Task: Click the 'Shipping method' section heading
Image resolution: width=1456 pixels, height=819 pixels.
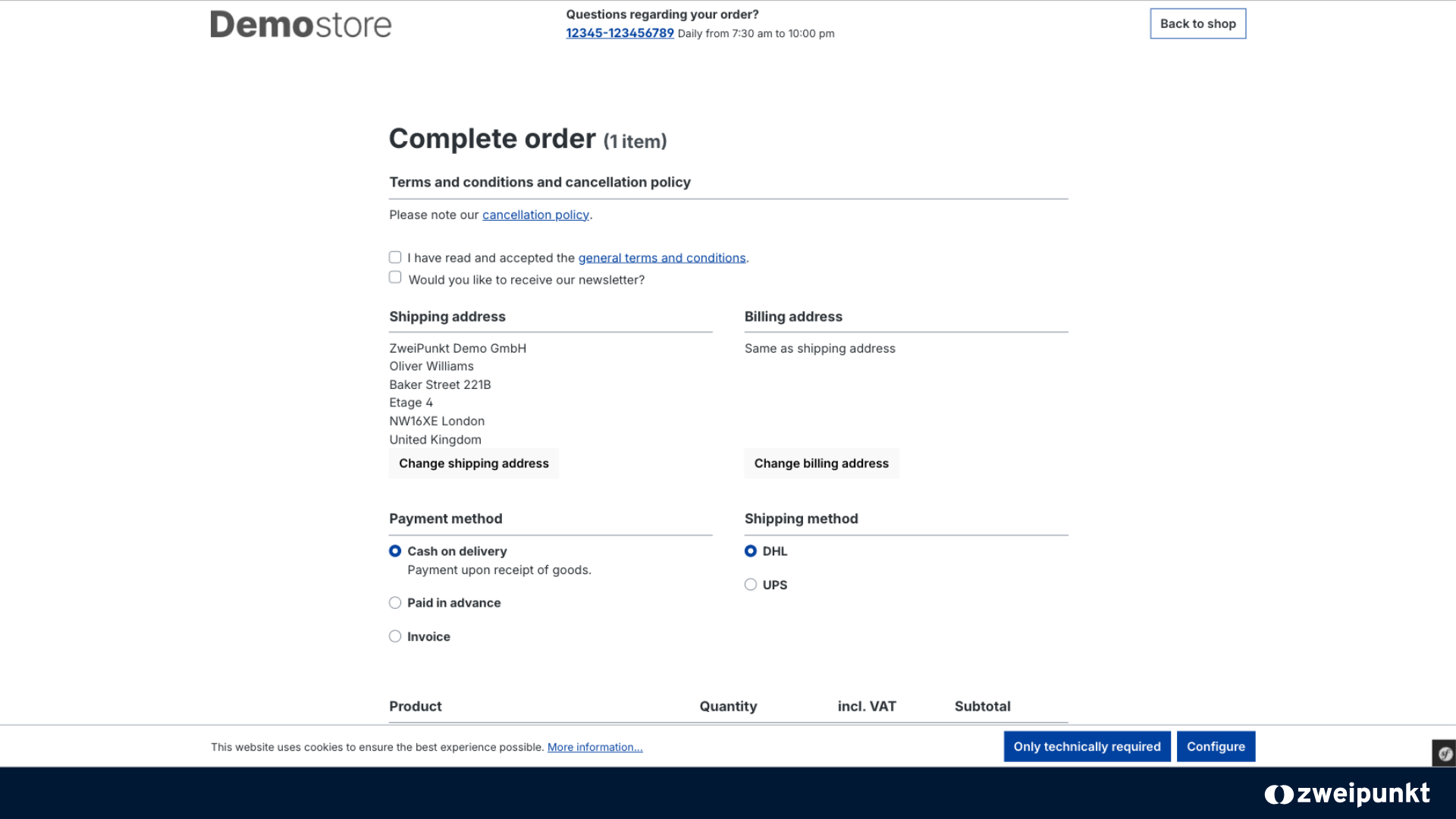Action: [x=802, y=519]
